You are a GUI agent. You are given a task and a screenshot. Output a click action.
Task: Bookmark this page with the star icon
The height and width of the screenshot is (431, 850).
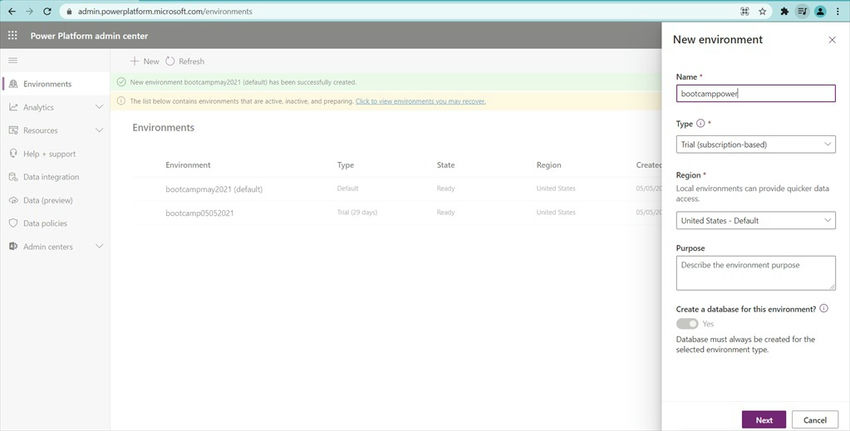pyautogui.click(x=762, y=11)
